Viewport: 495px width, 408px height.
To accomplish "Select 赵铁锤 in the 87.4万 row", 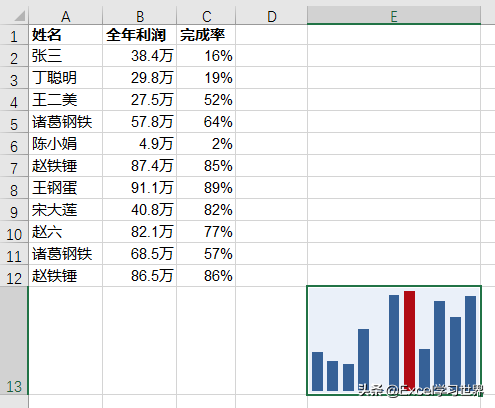I will point(66,166).
